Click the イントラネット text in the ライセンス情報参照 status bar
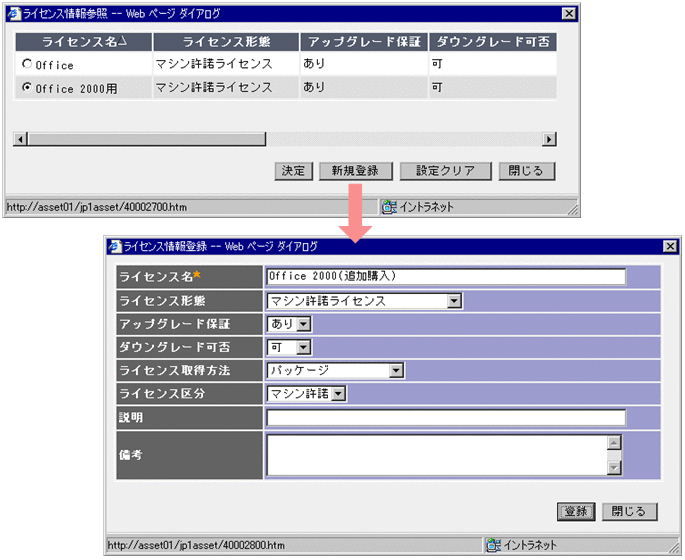 point(426,207)
